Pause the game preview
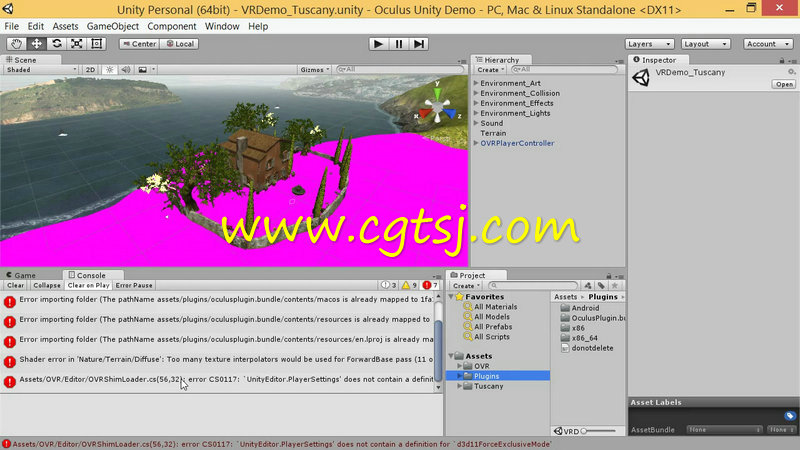The width and height of the screenshot is (800, 450). coord(398,44)
